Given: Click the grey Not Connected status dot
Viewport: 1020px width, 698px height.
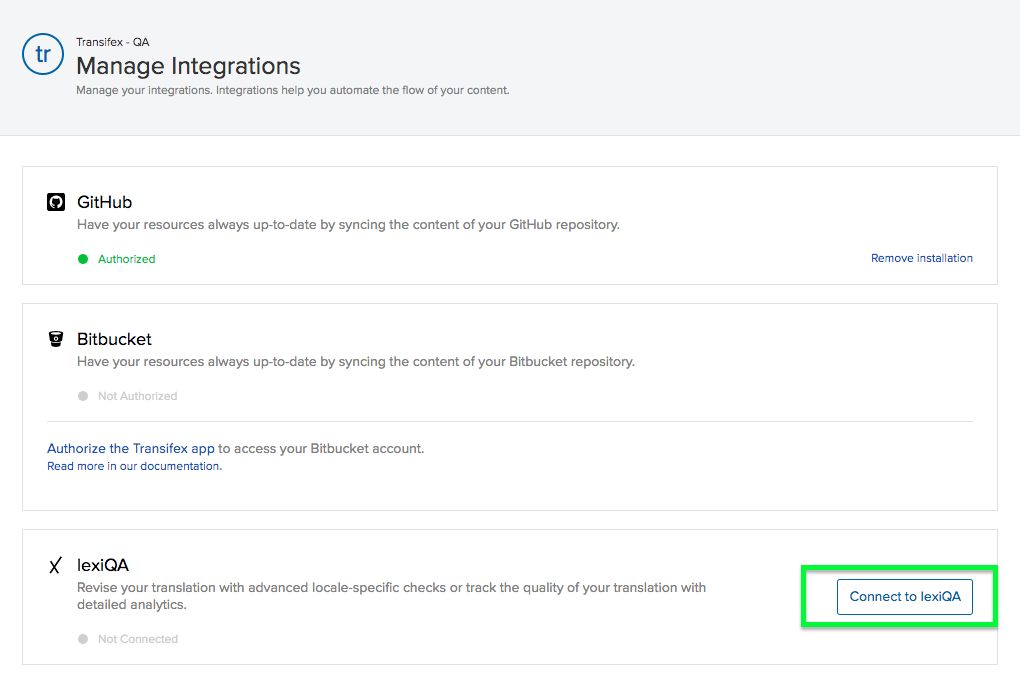Looking at the screenshot, I should click(x=83, y=639).
